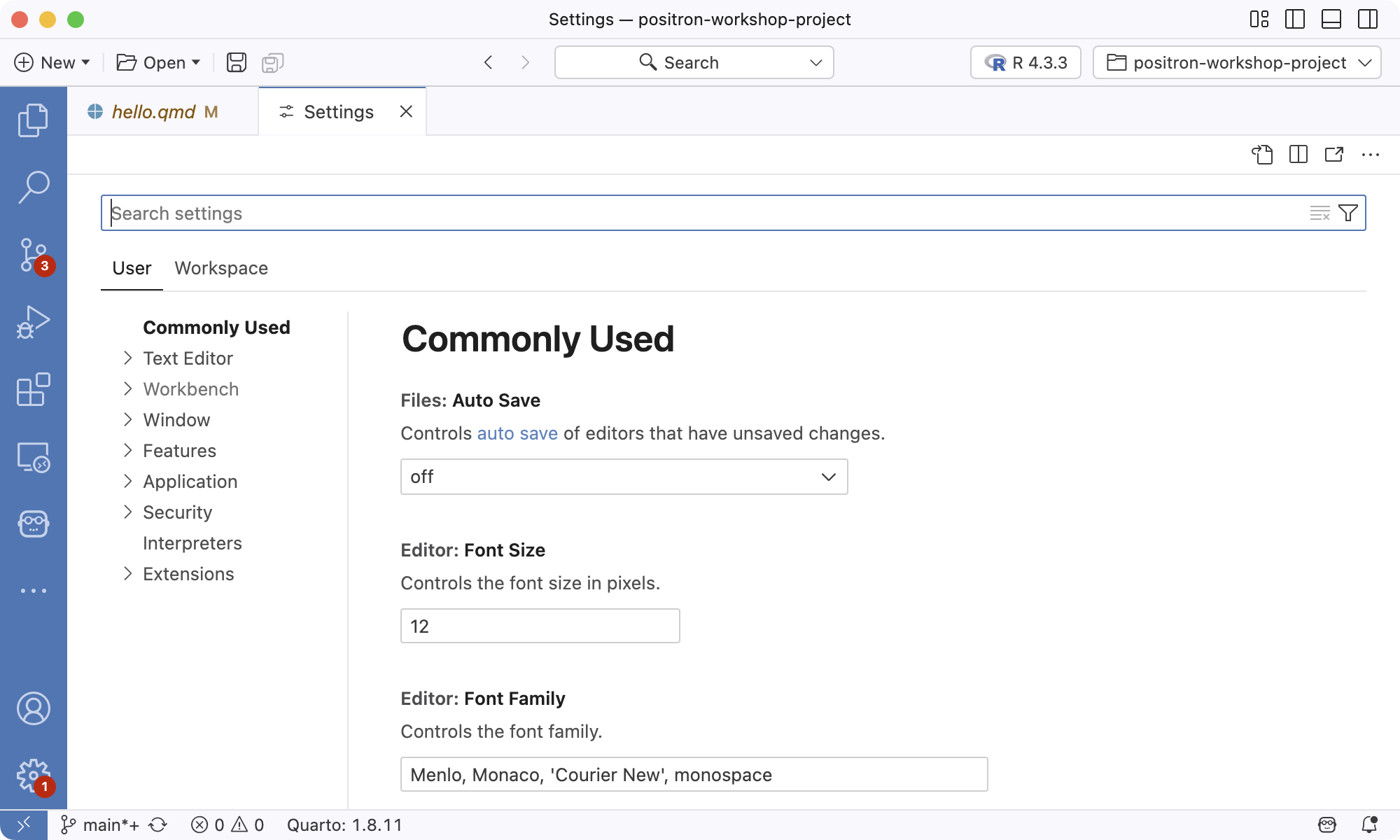Show additional views ellipsis in activity bar

pyautogui.click(x=33, y=591)
